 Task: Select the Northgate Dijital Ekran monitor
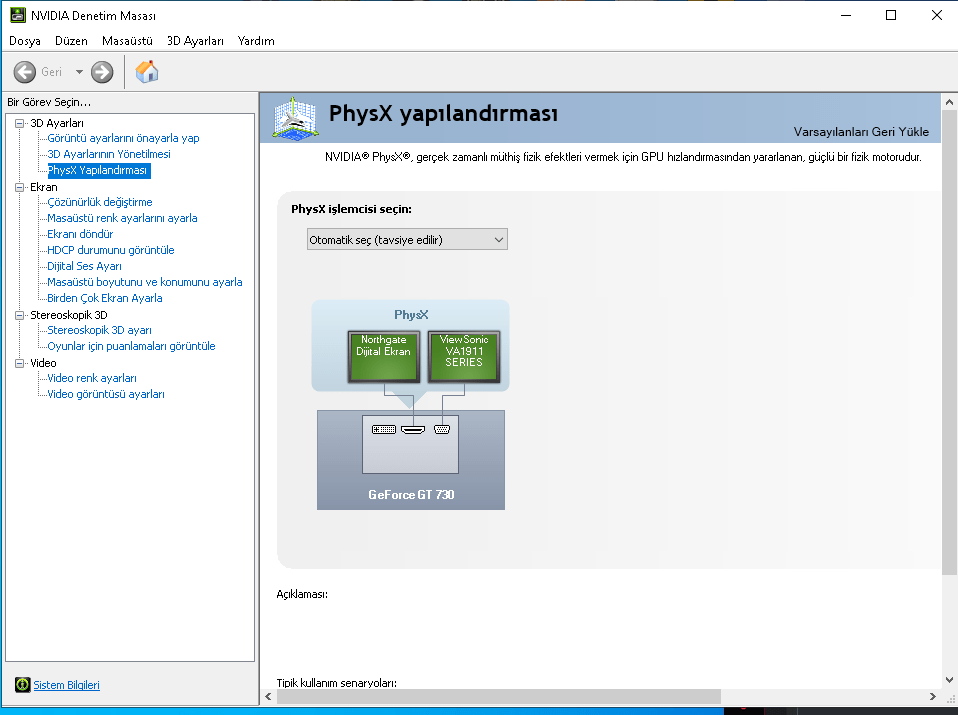(x=384, y=357)
